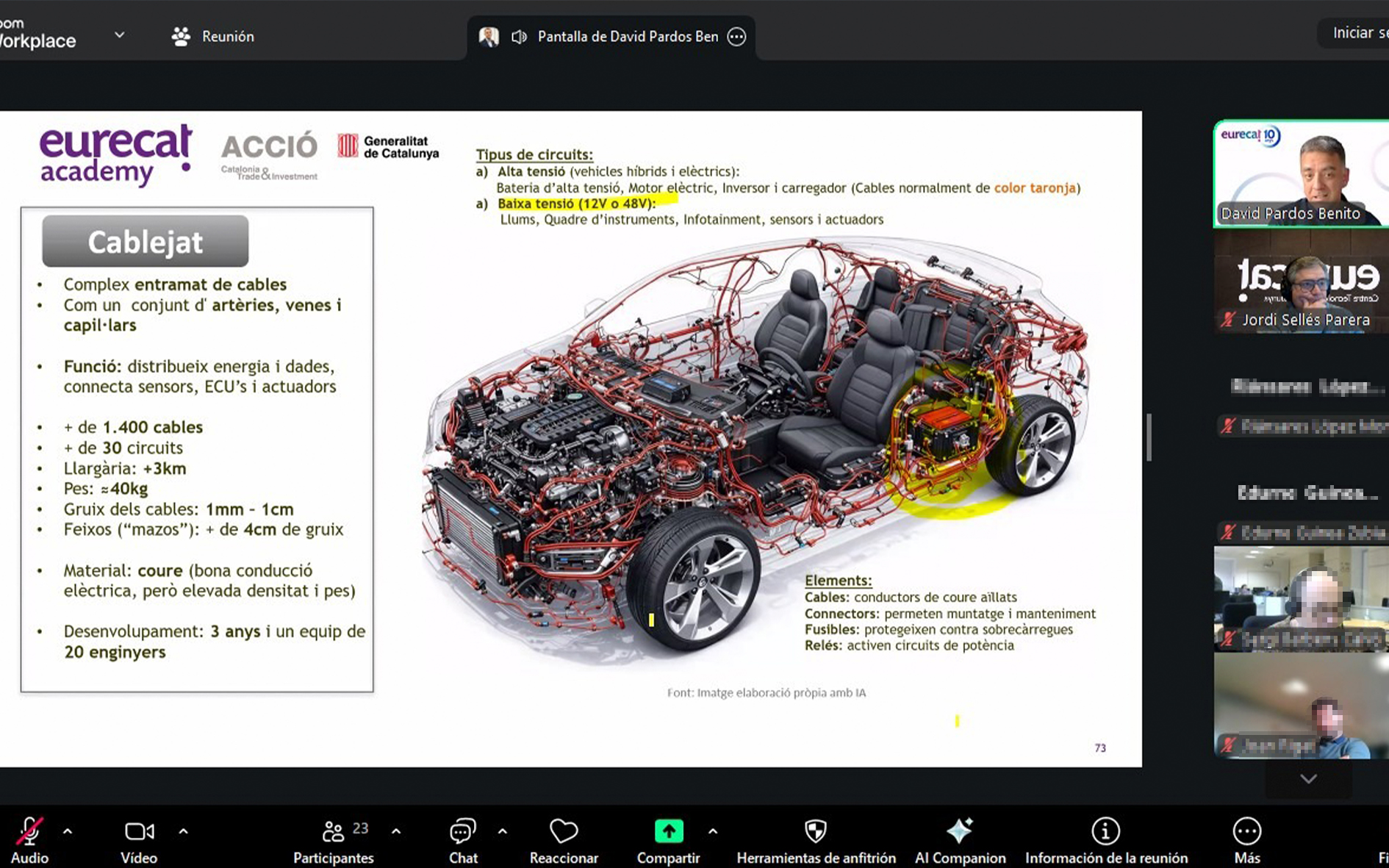Viewport: 1389px width, 868px height.
Task: Select David Pardos Benito's video thumbnail
Action: point(1300,173)
